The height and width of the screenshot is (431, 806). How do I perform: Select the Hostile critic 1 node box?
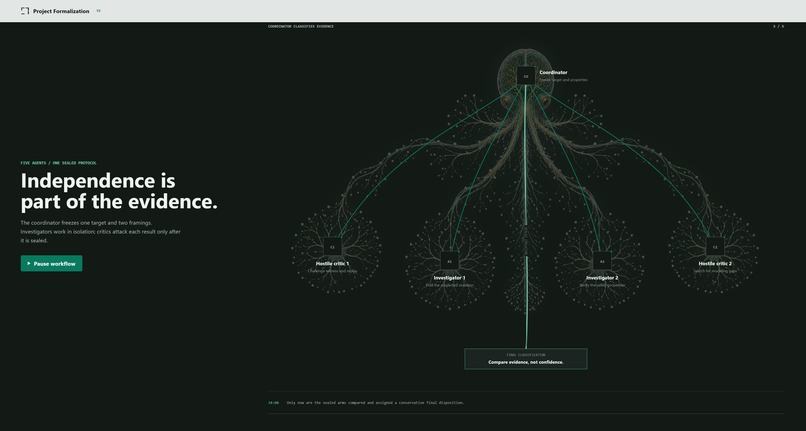pyautogui.click(x=332, y=247)
